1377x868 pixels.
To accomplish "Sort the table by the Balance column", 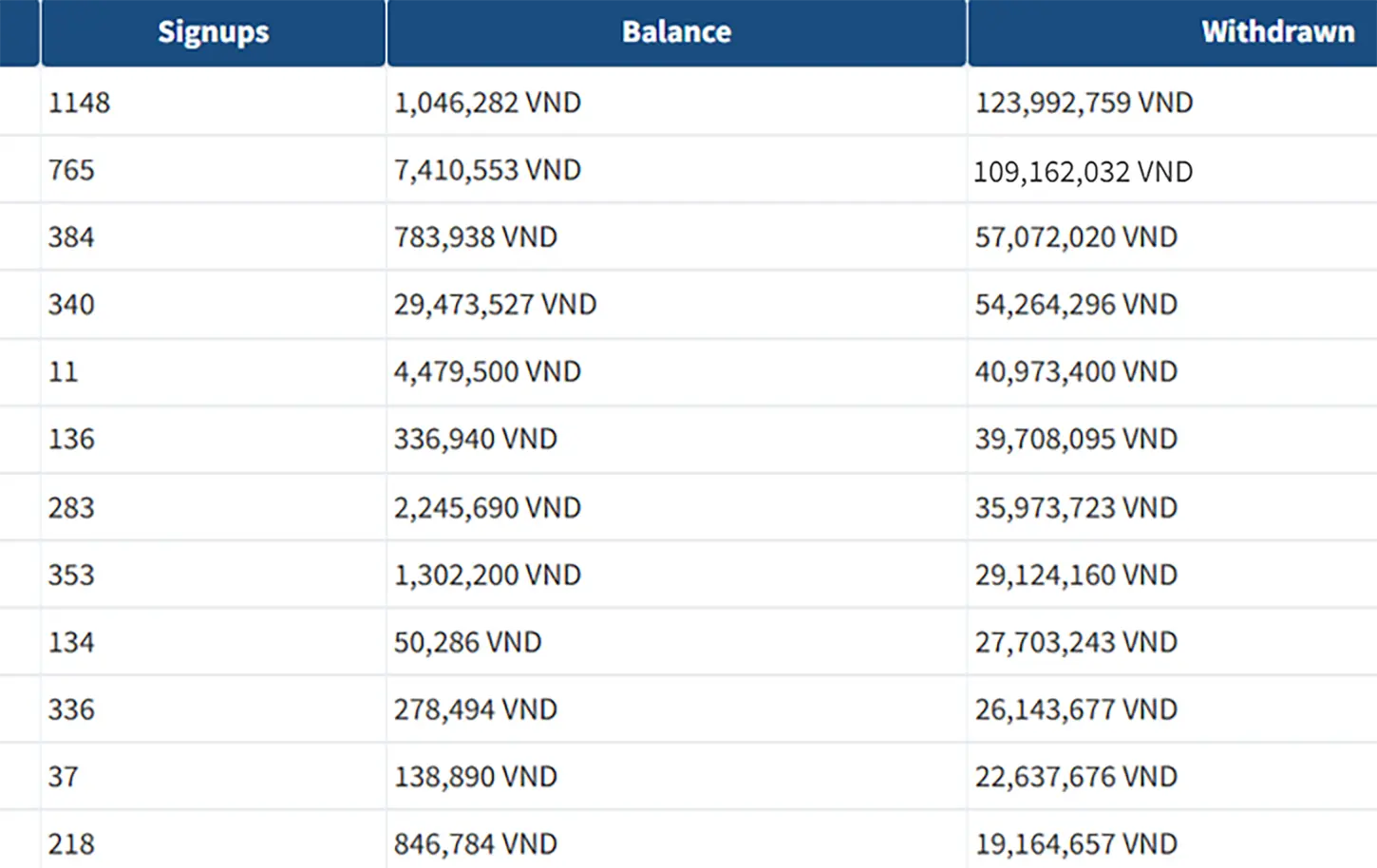I will click(x=676, y=31).
